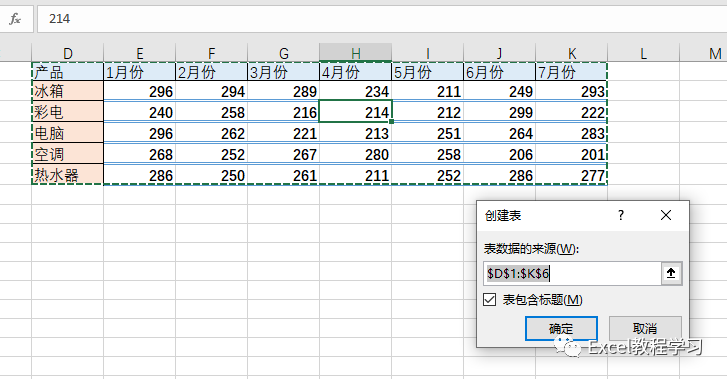This screenshot has width=727, height=379.
Task: Click the 产品 header cell
Action: [x=68, y=71]
